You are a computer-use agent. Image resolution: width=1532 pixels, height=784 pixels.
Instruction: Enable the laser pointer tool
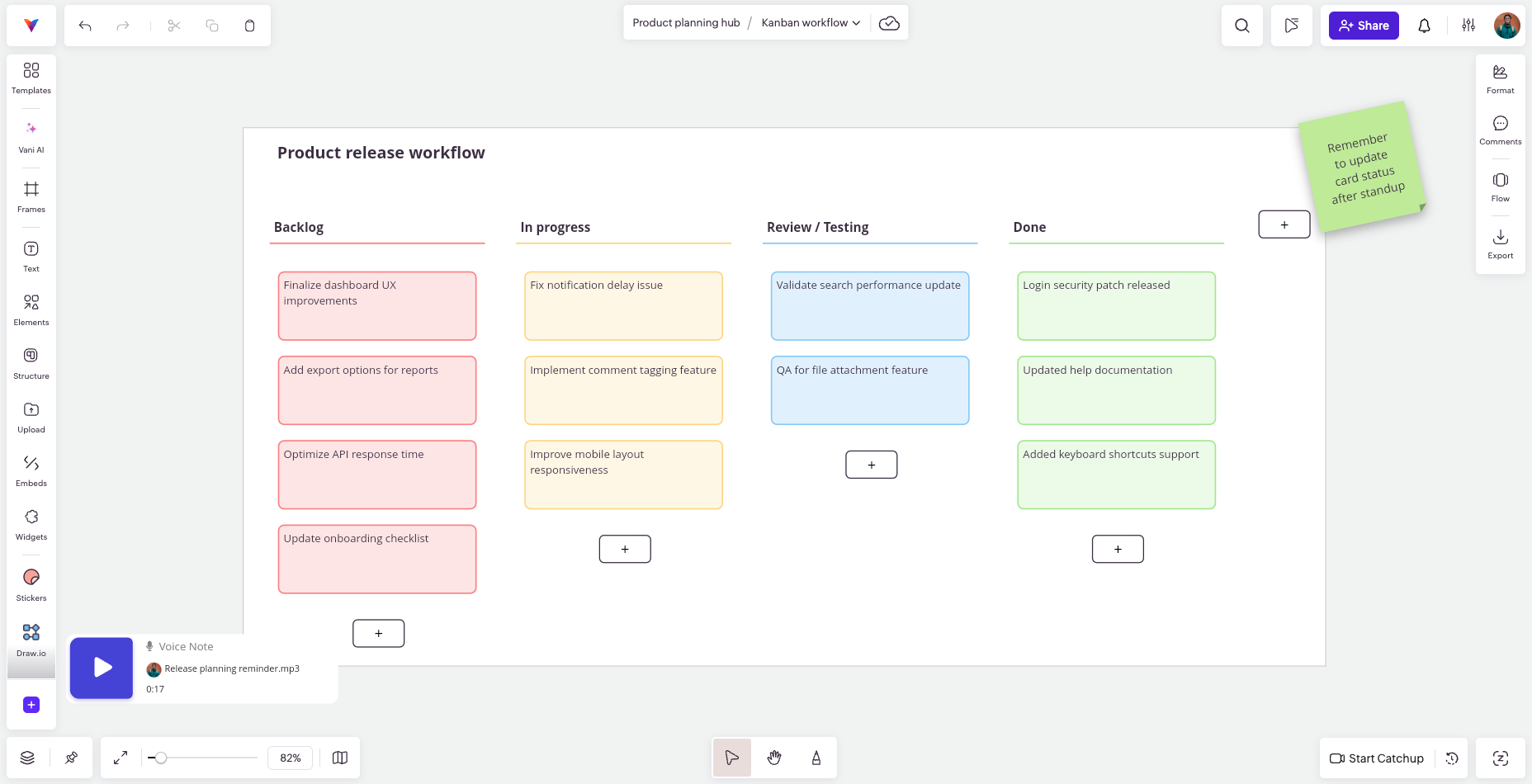[816, 757]
